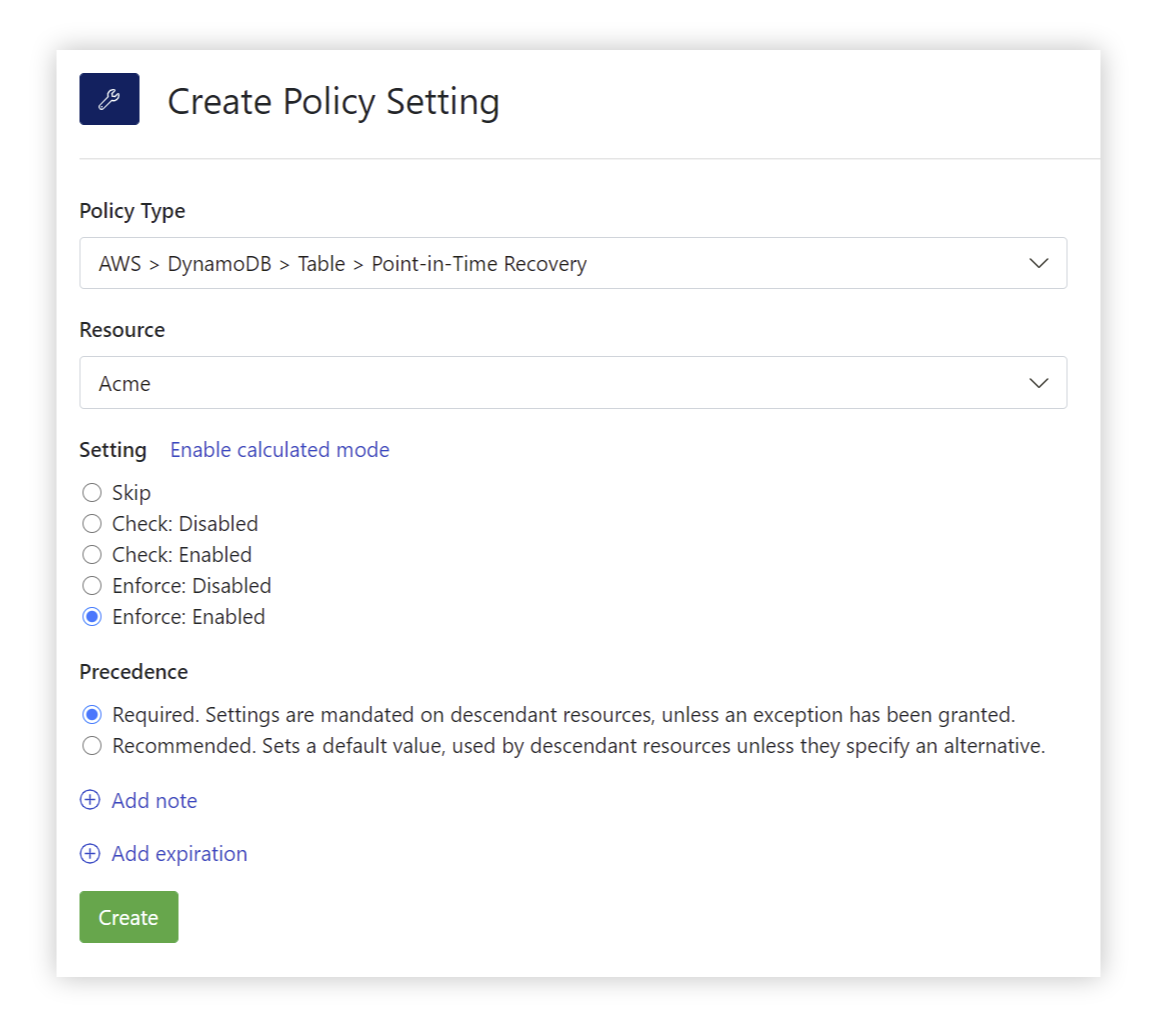This screenshot has height=1027, width=1157.
Task: Click the plus icon beside Add expiration
Action: click(90, 853)
